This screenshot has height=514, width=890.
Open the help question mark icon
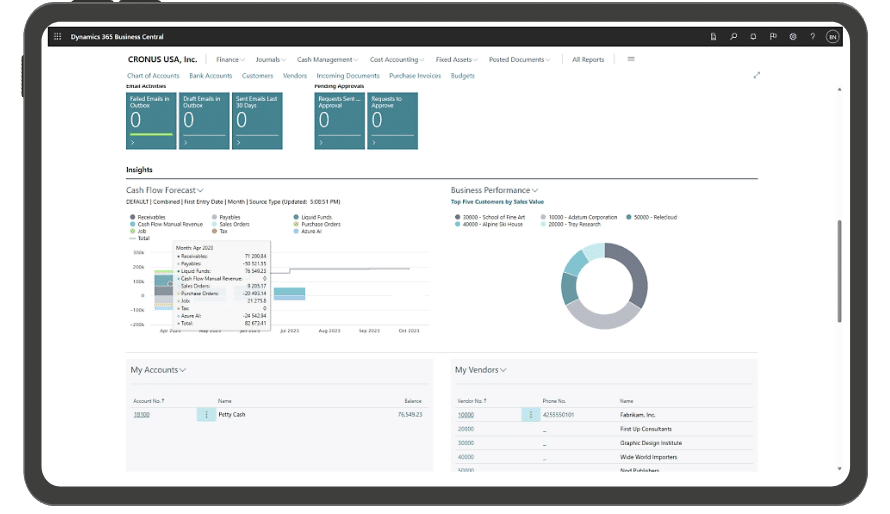813,37
